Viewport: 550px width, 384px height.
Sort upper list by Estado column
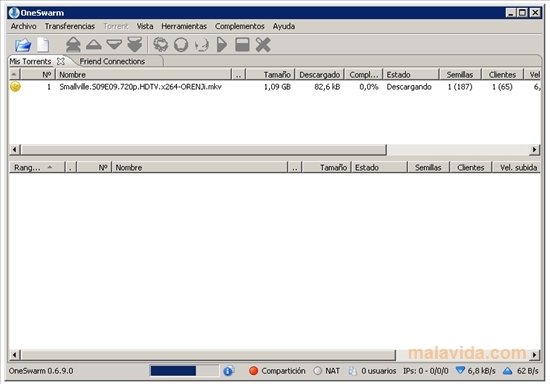click(x=411, y=74)
